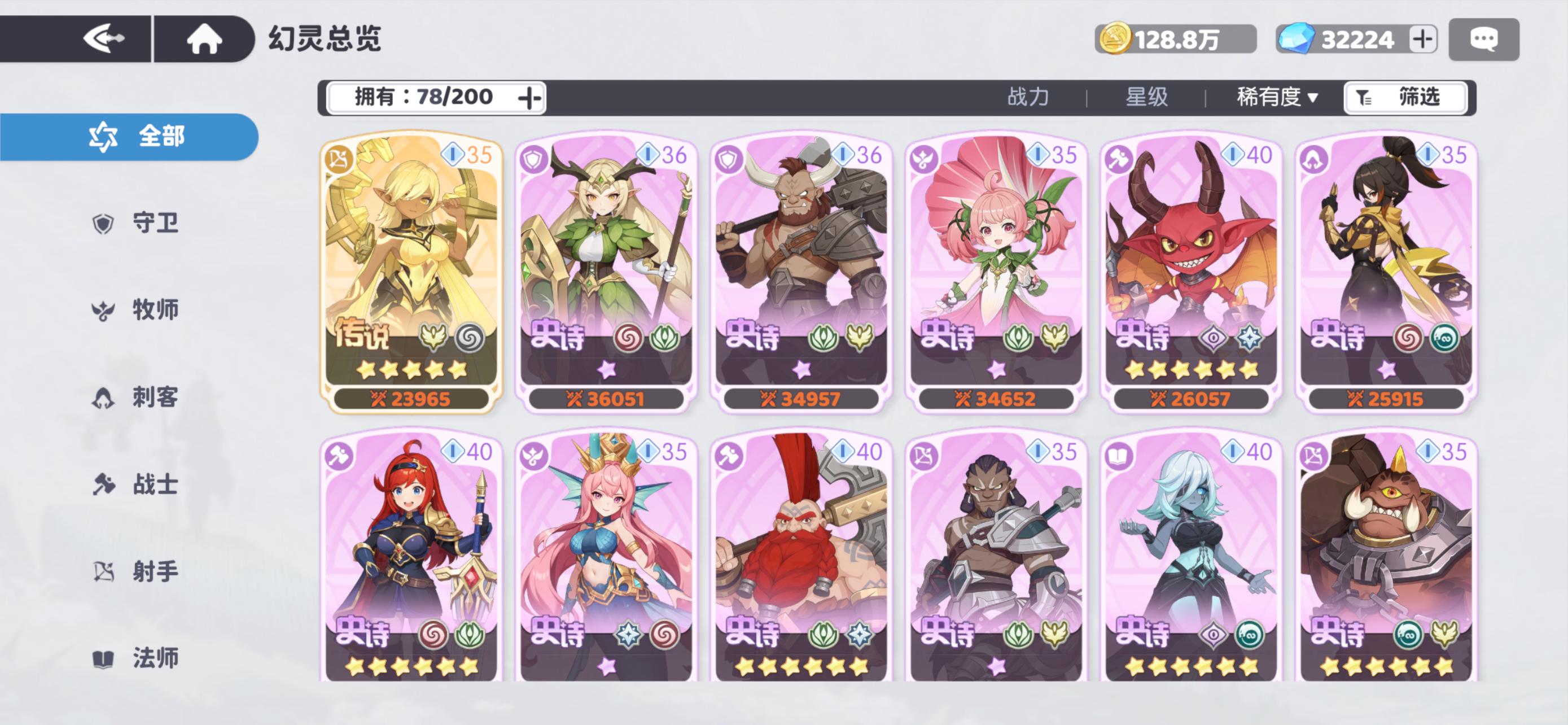This screenshot has height=725, width=1568.
Task: Go to the home screen icon
Action: coord(204,39)
